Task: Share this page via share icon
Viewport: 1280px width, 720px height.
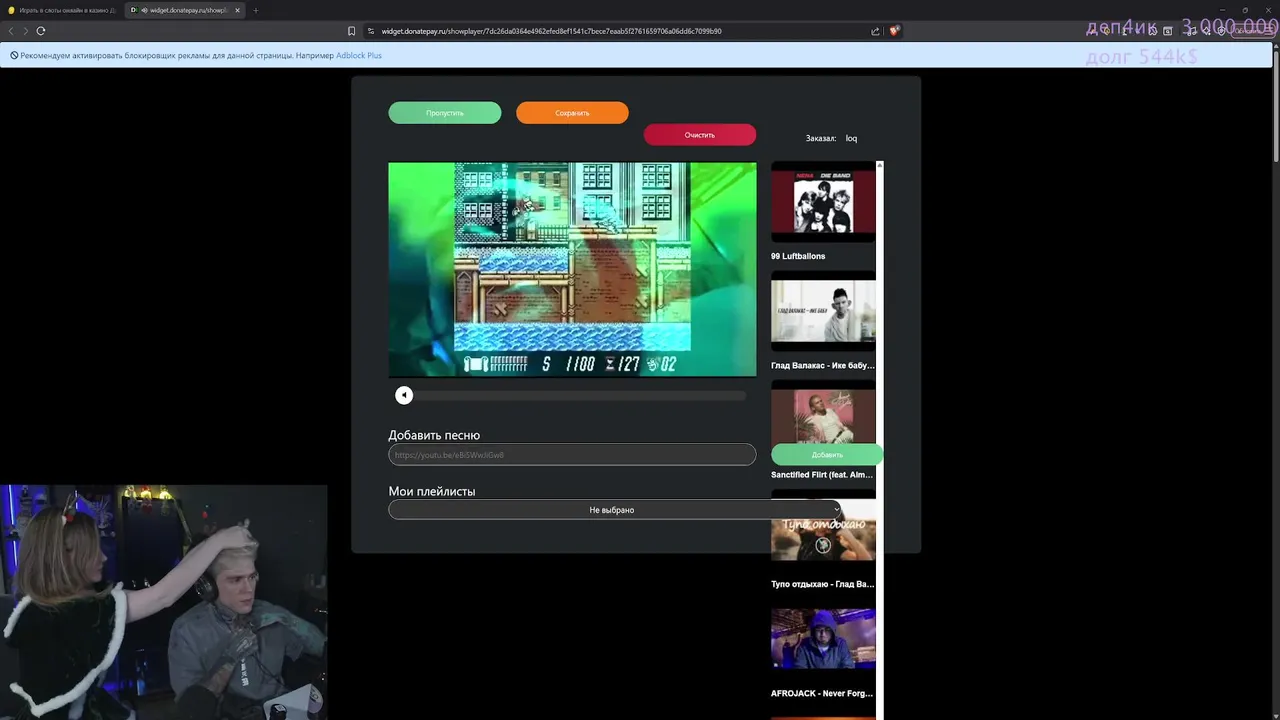Action: (876, 31)
